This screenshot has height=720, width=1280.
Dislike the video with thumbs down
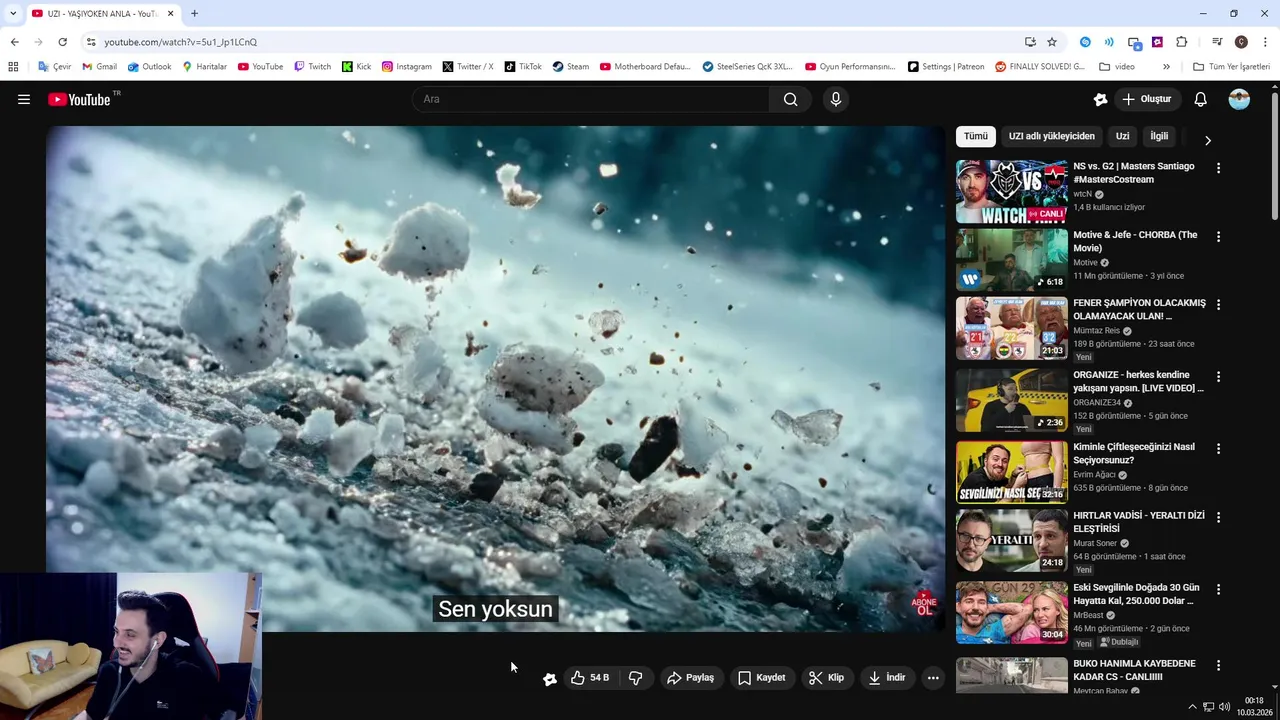(x=636, y=678)
